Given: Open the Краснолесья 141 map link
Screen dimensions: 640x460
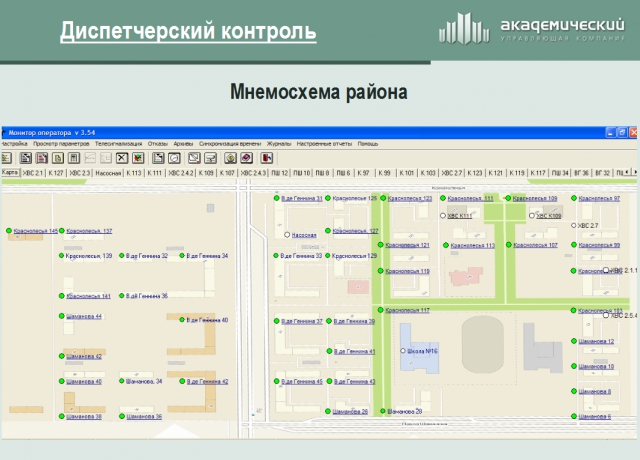Looking at the screenshot, I should [88, 296].
